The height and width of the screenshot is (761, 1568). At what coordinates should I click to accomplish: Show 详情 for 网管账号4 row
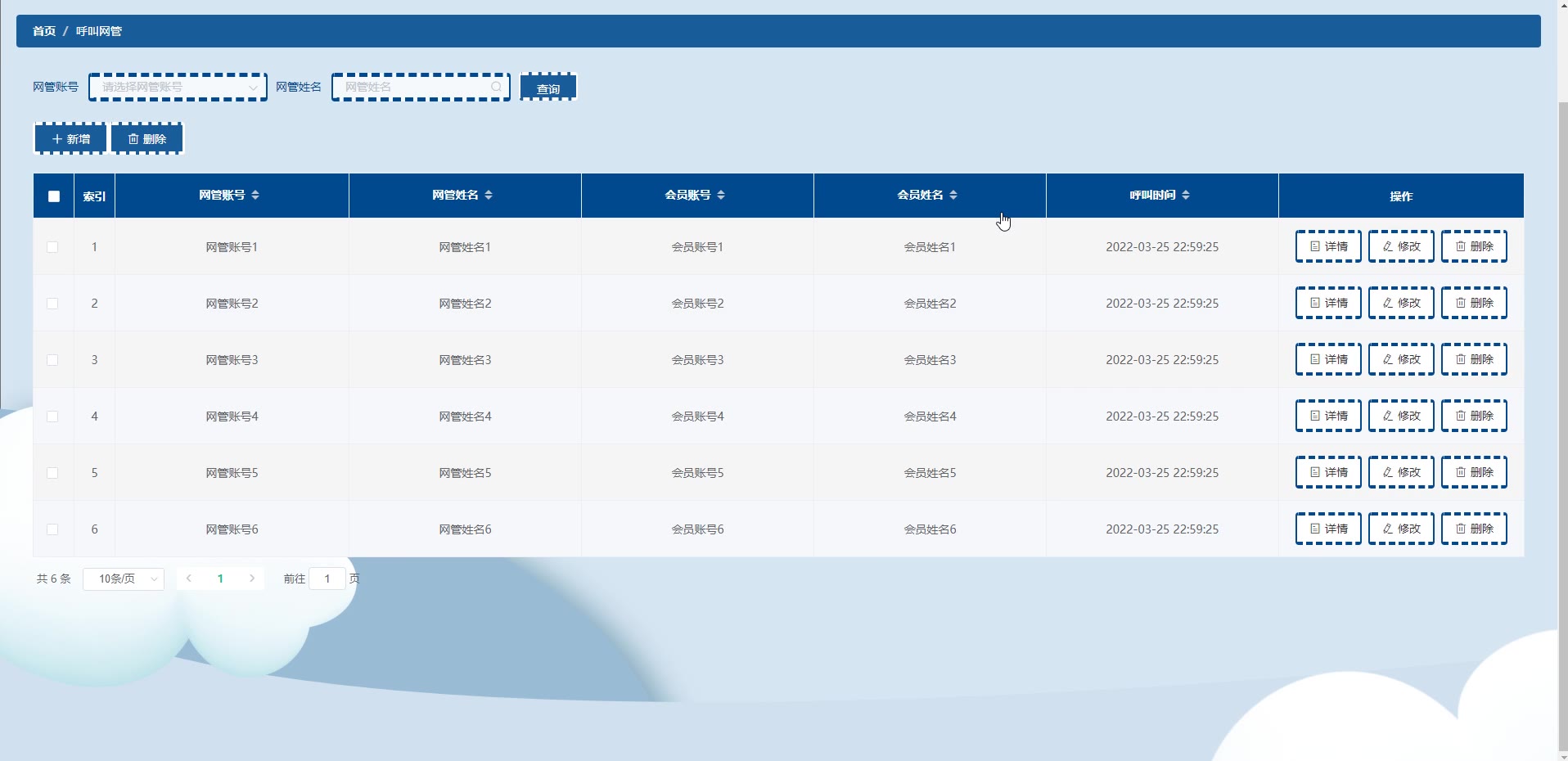1328,416
